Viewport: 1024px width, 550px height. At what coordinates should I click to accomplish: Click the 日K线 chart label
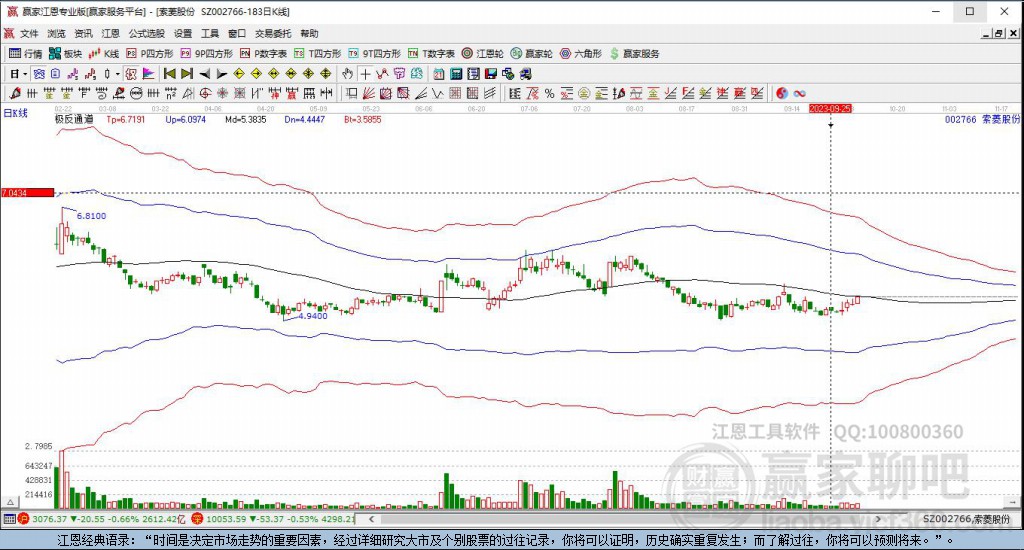click(x=16, y=113)
